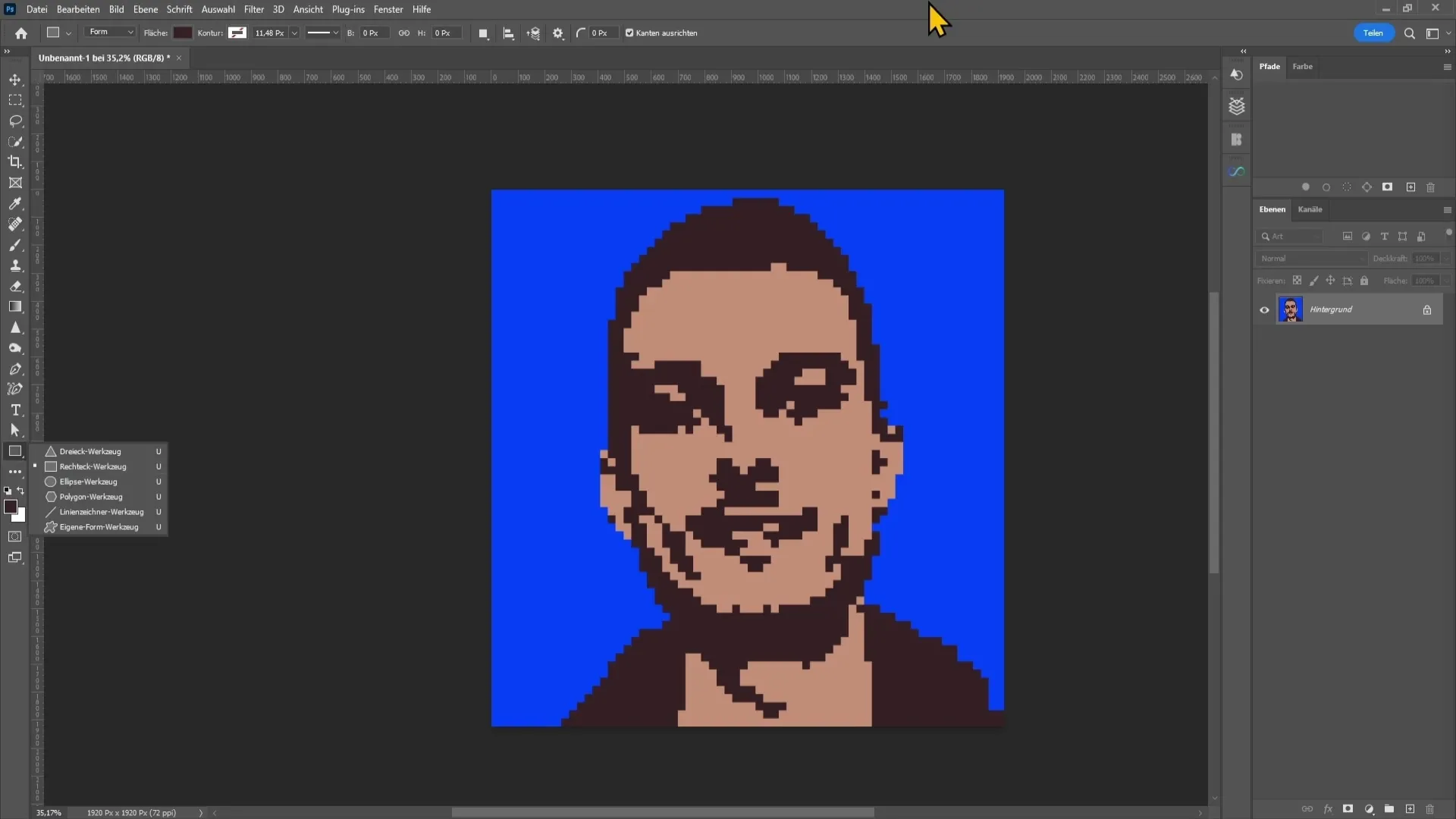Click the Text tool icon

(15, 410)
